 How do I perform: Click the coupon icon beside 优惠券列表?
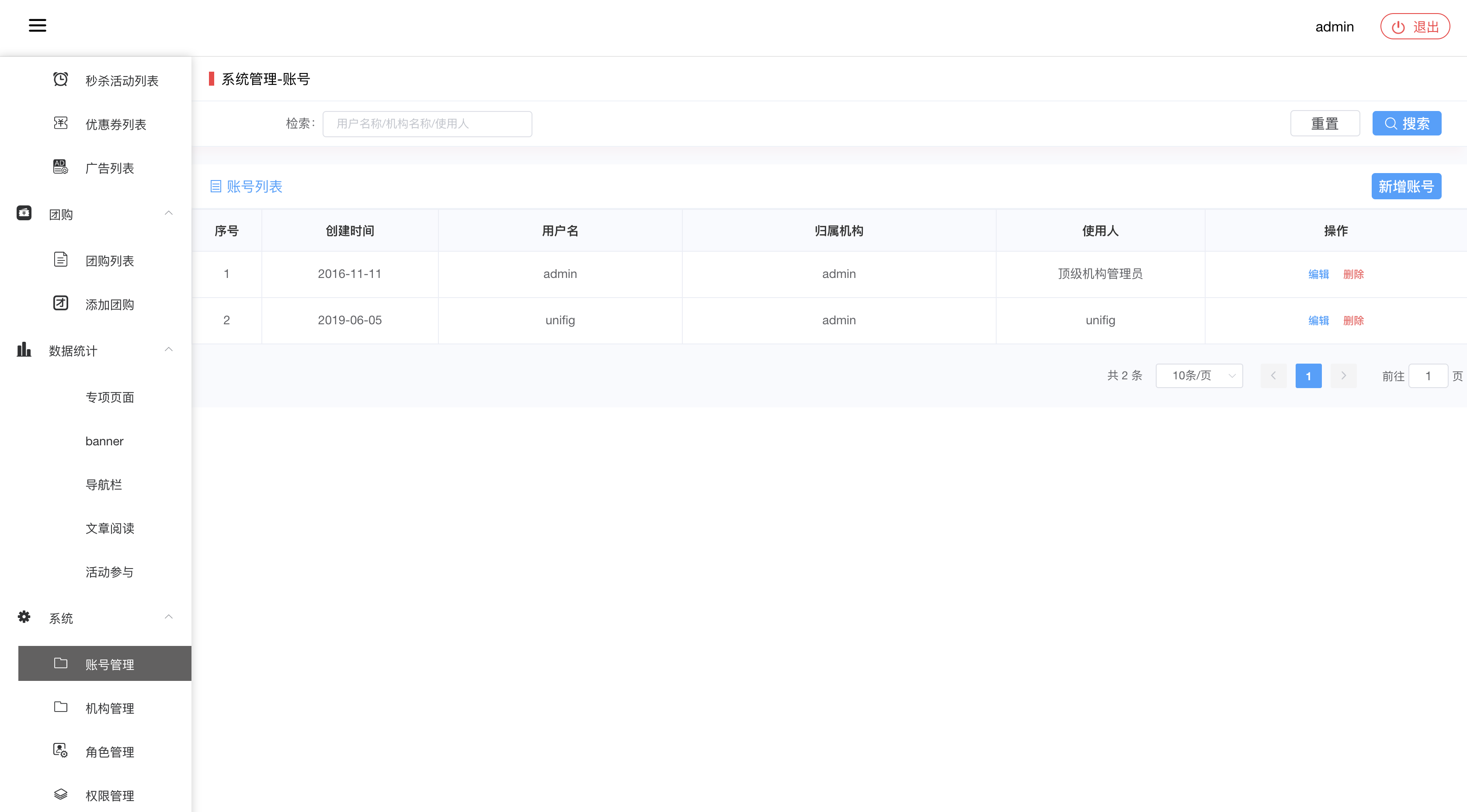(x=60, y=123)
